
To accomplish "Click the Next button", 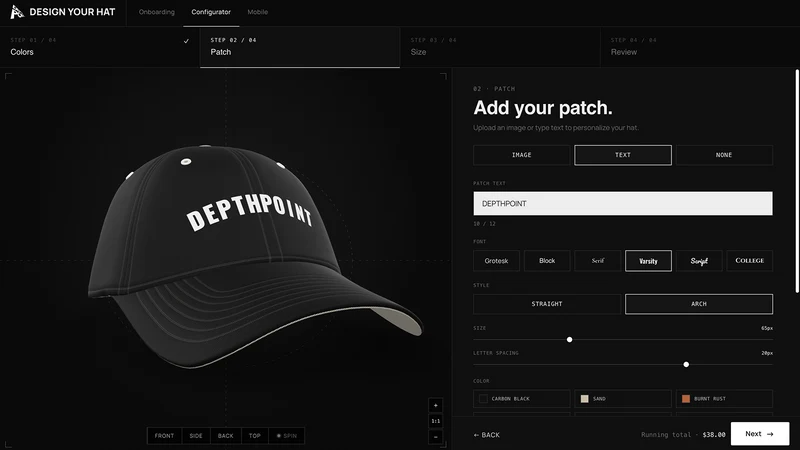I will pos(760,434).
